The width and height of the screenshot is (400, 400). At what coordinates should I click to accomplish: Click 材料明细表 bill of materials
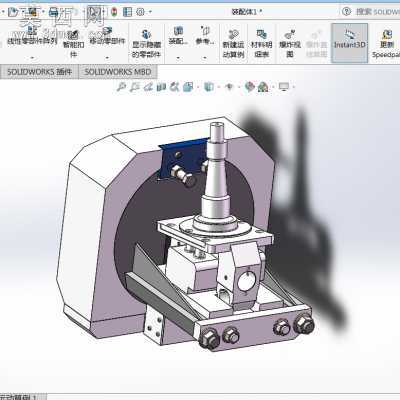click(x=261, y=43)
